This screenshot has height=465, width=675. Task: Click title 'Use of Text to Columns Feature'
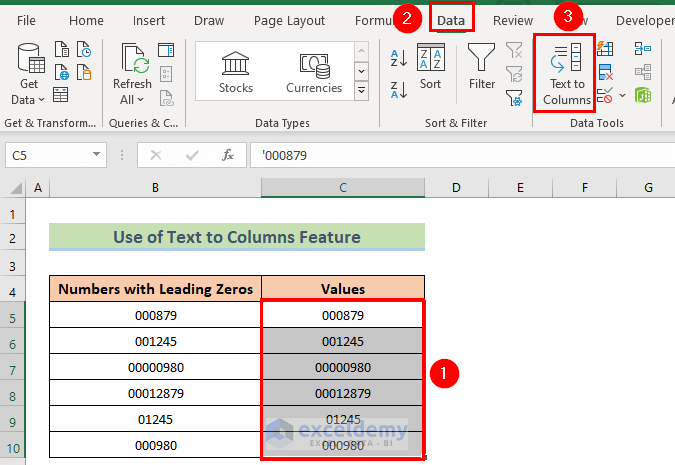pyautogui.click(x=237, y=237)
